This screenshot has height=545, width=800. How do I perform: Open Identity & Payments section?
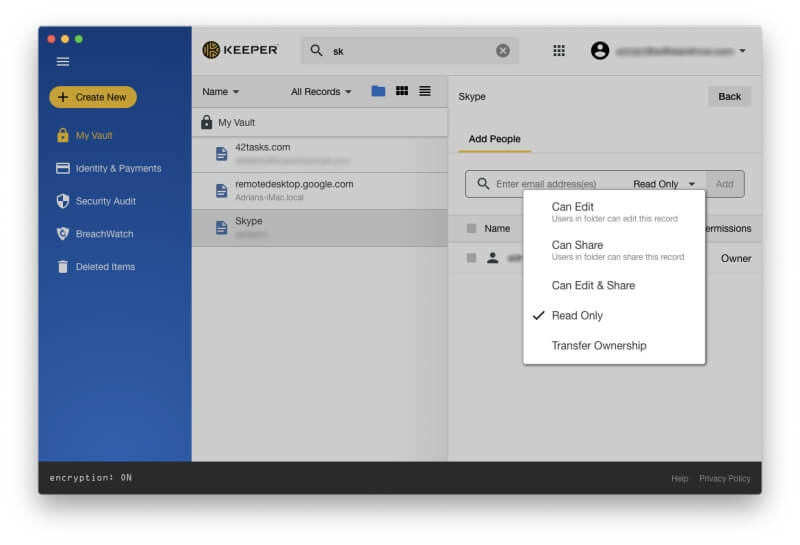109,168
